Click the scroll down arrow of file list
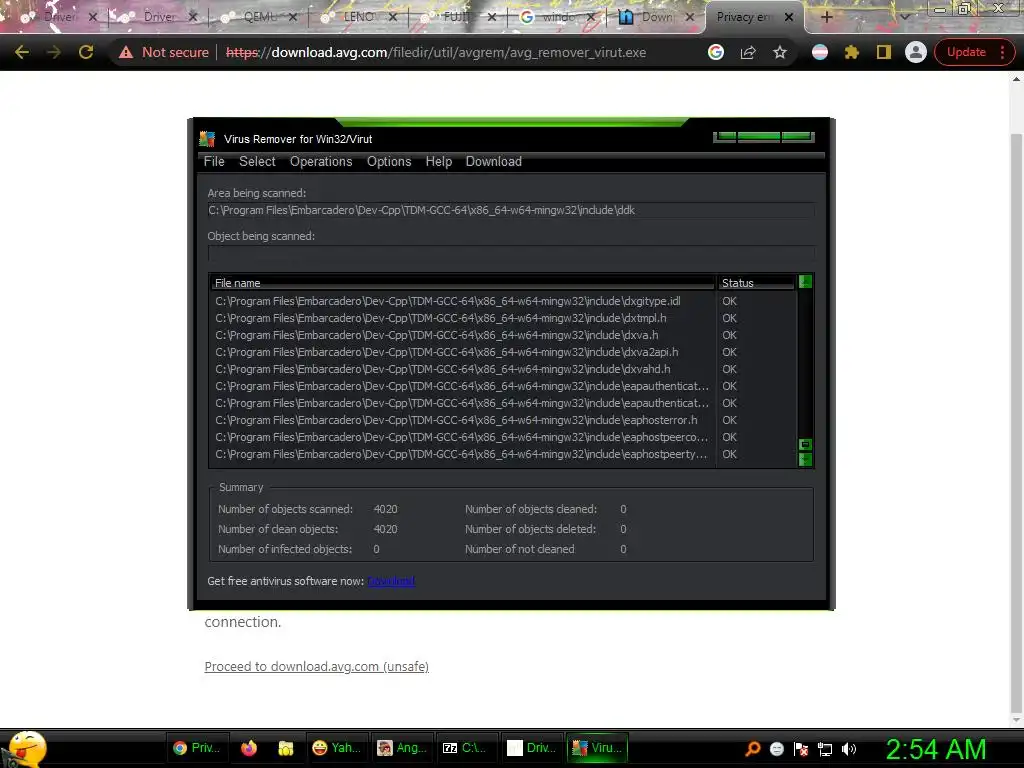The height and width of the screenshot is (768, 1024). click(805, 460)
